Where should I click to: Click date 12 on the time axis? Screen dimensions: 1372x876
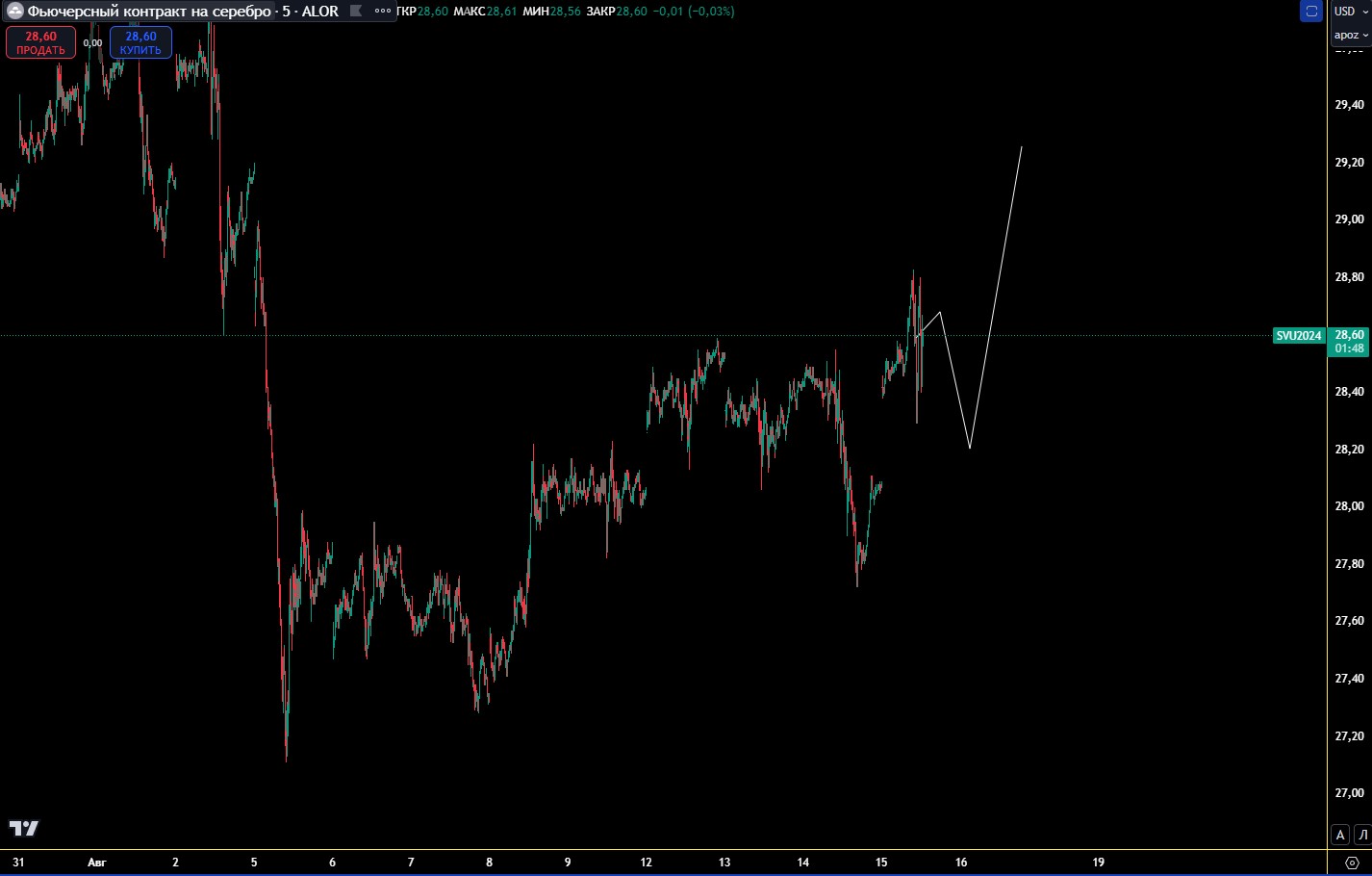646,863
